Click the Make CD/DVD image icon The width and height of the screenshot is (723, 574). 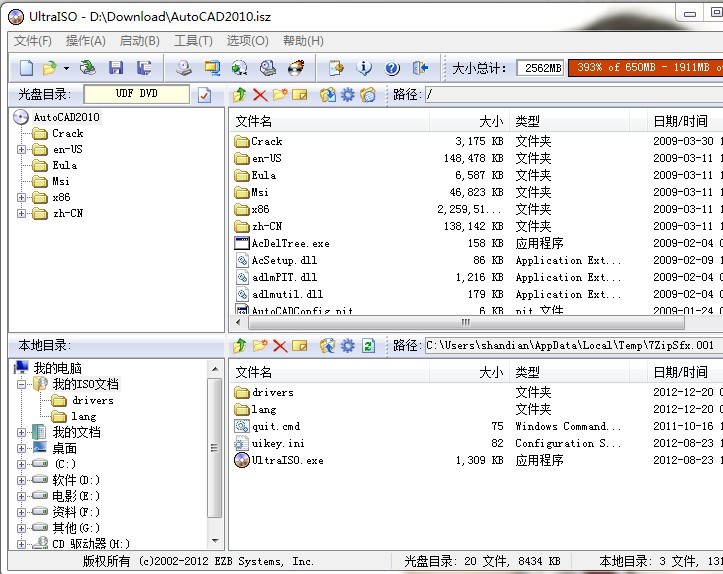[x=184, y=68]
